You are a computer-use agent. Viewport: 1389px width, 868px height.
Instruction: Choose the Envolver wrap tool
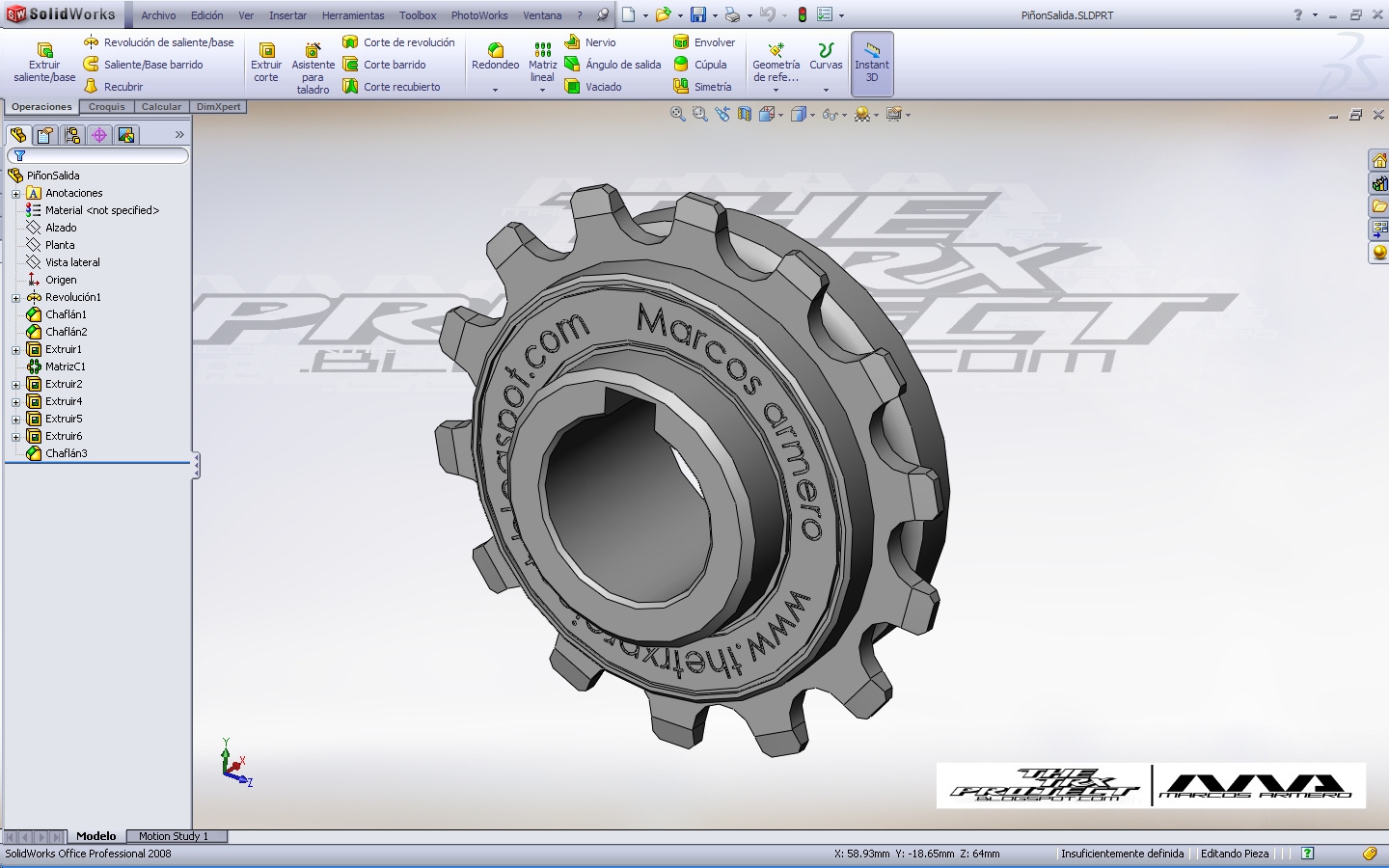(704, 42)
